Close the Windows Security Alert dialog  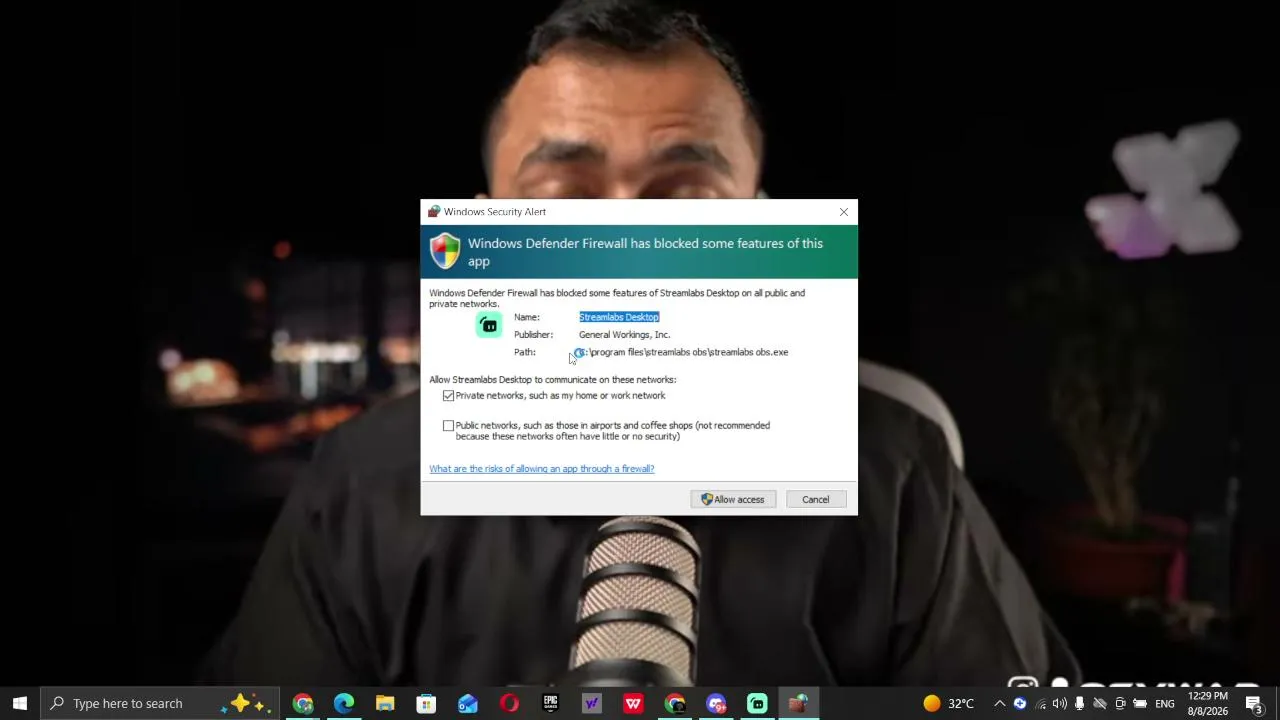pos(844,212)
